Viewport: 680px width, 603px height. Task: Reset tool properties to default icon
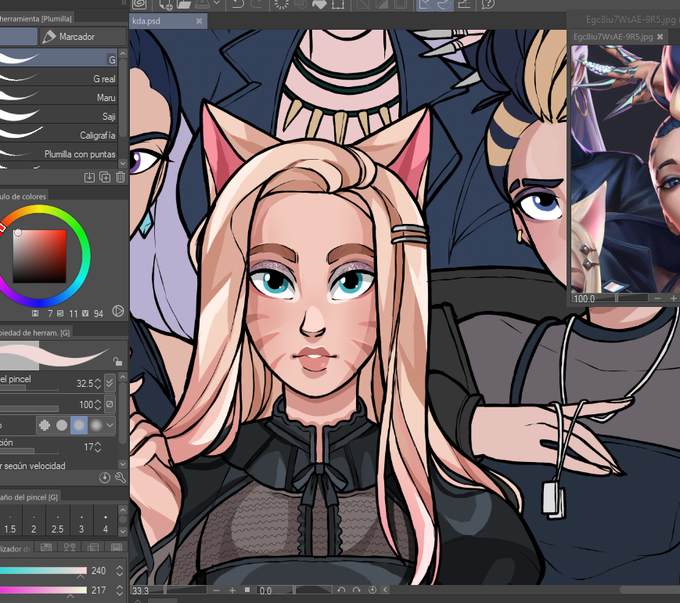[x=105, y=478]
